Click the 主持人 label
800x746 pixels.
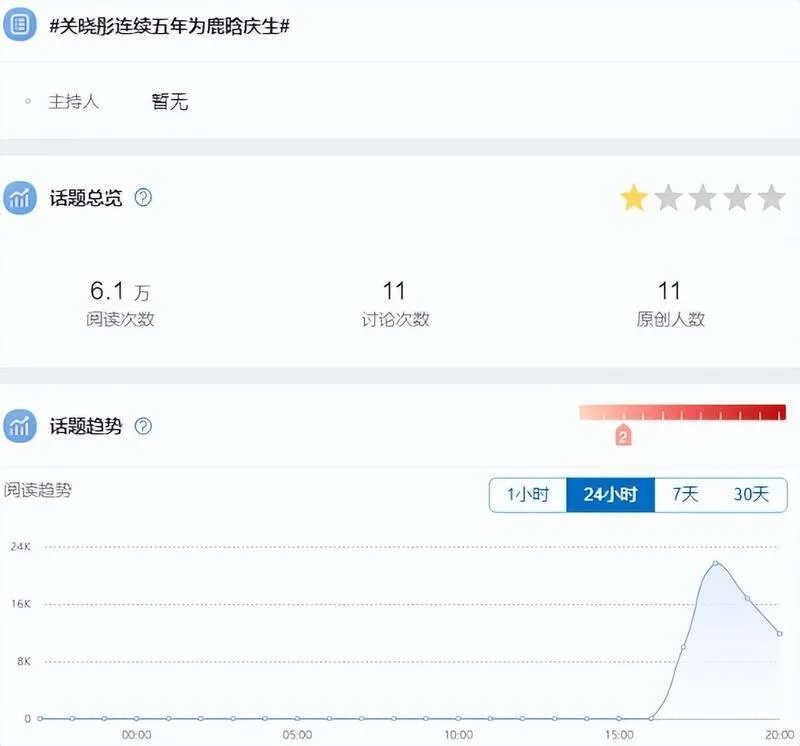tap(73, 102)
